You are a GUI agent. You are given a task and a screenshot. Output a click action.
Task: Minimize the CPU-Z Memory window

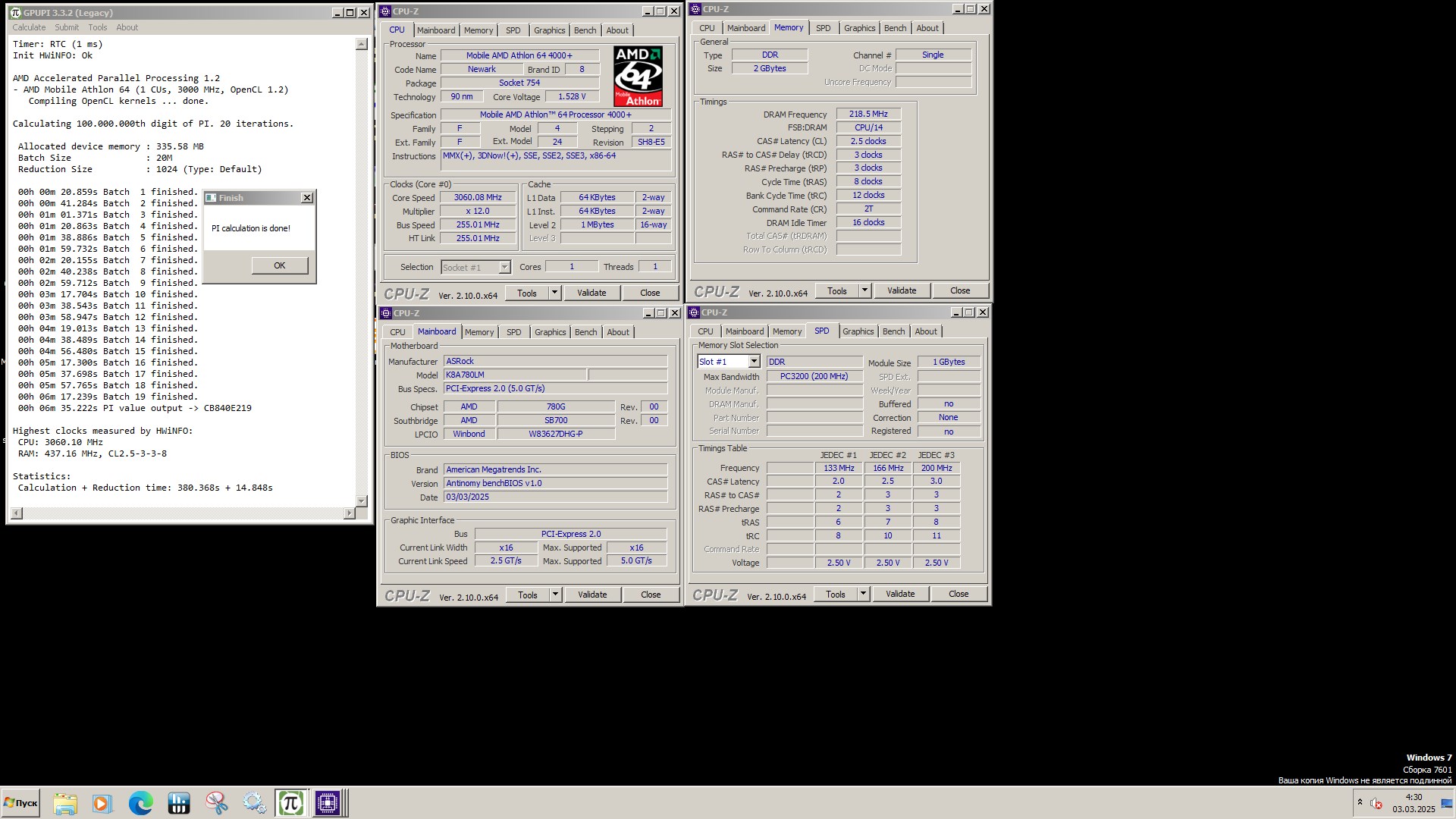(x=957, y=9)
